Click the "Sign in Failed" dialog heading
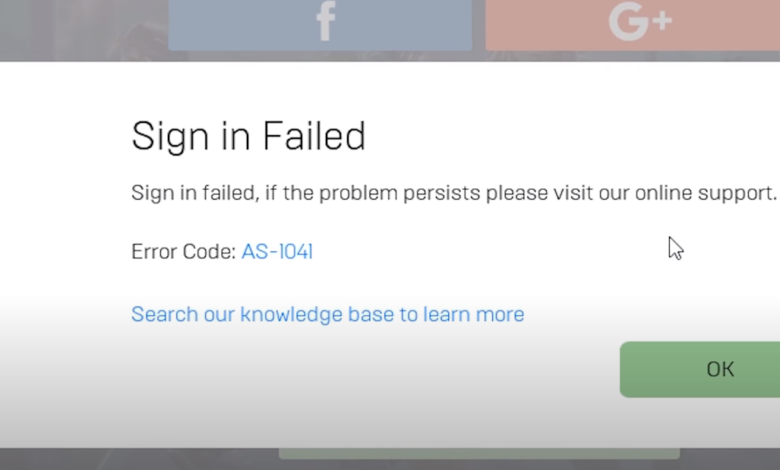 click(x=248, y=137)
